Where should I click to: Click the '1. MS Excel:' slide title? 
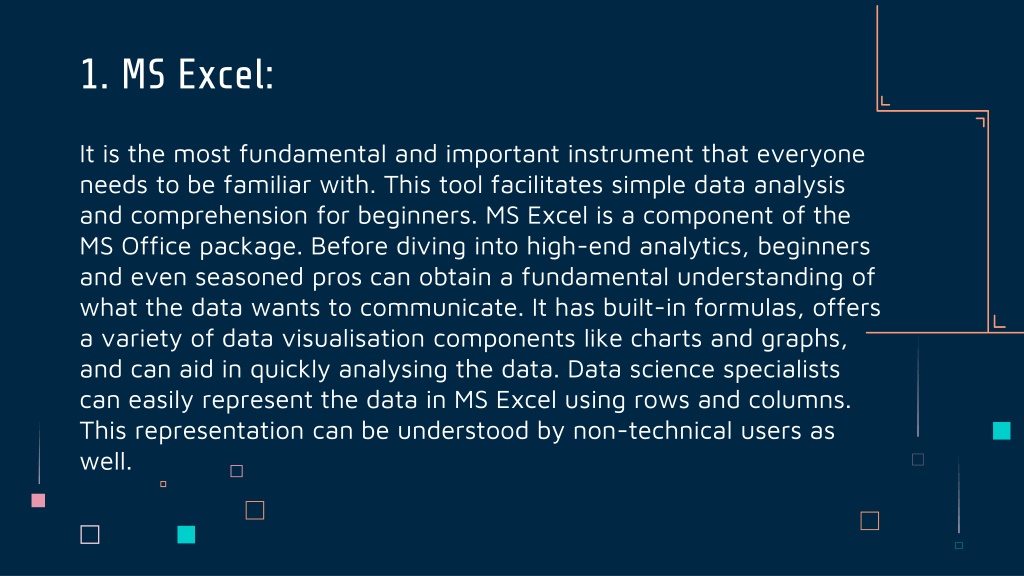176,74
